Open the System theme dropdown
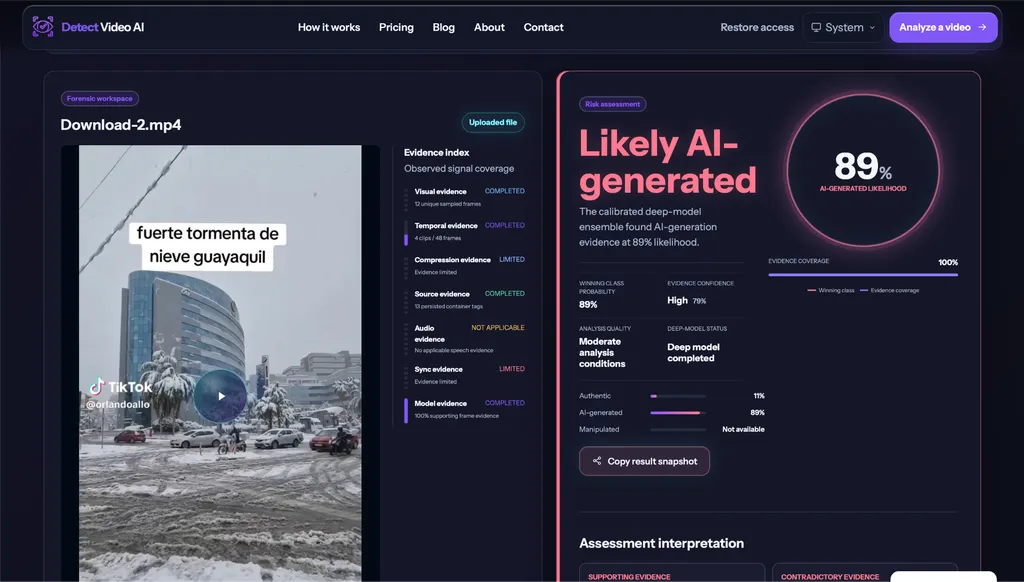1024x582 pixels. pyautogui.click(x=843, y=27)
